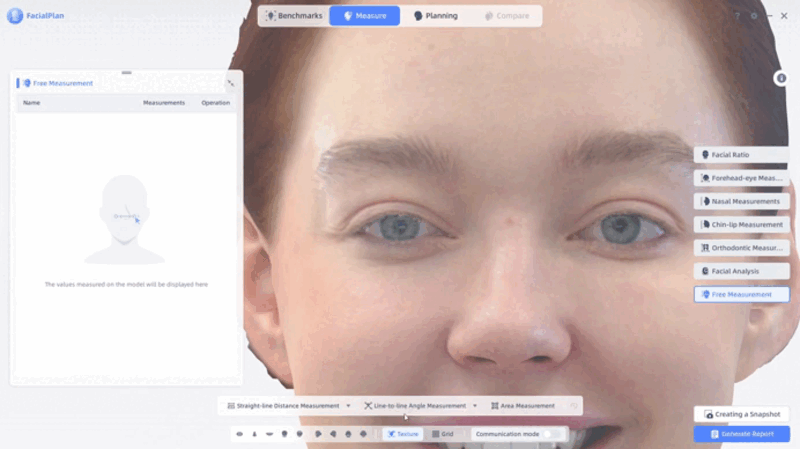Click the panel's top drag handle
Viewport: 800px width, 449px height.
tap(127, 72)
